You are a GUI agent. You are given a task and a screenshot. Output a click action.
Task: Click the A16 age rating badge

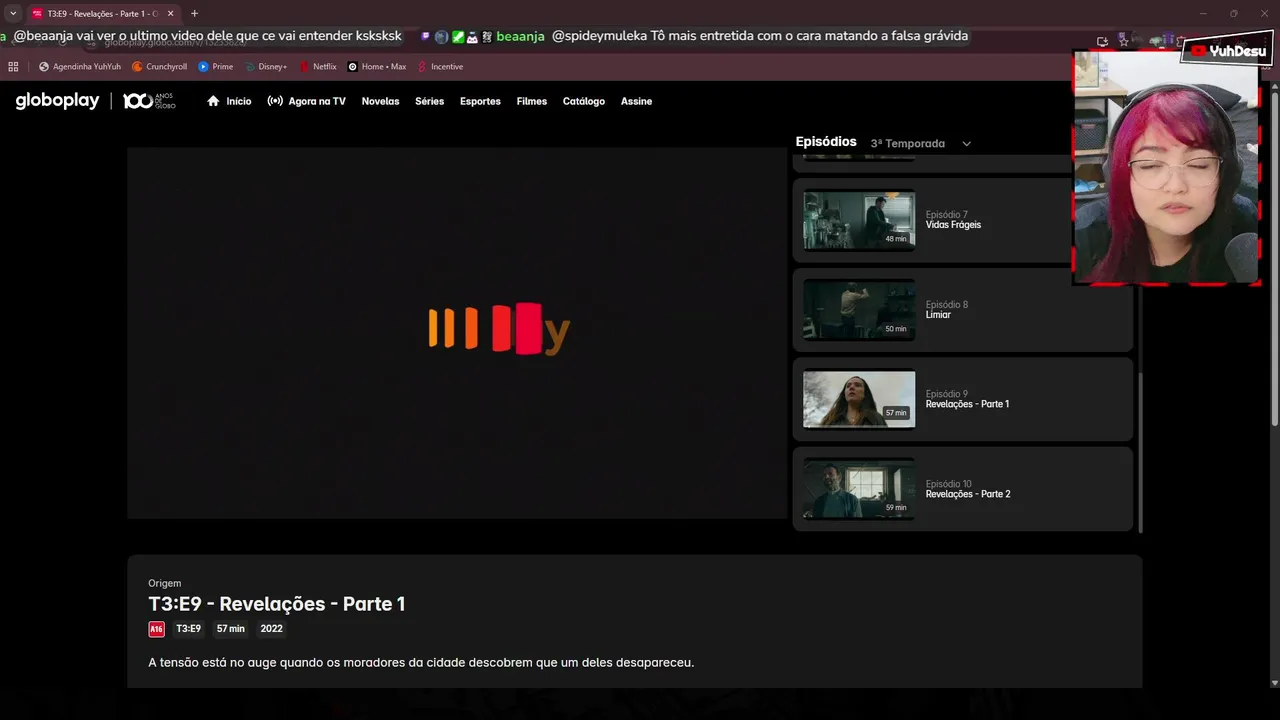tap(156, 629)
